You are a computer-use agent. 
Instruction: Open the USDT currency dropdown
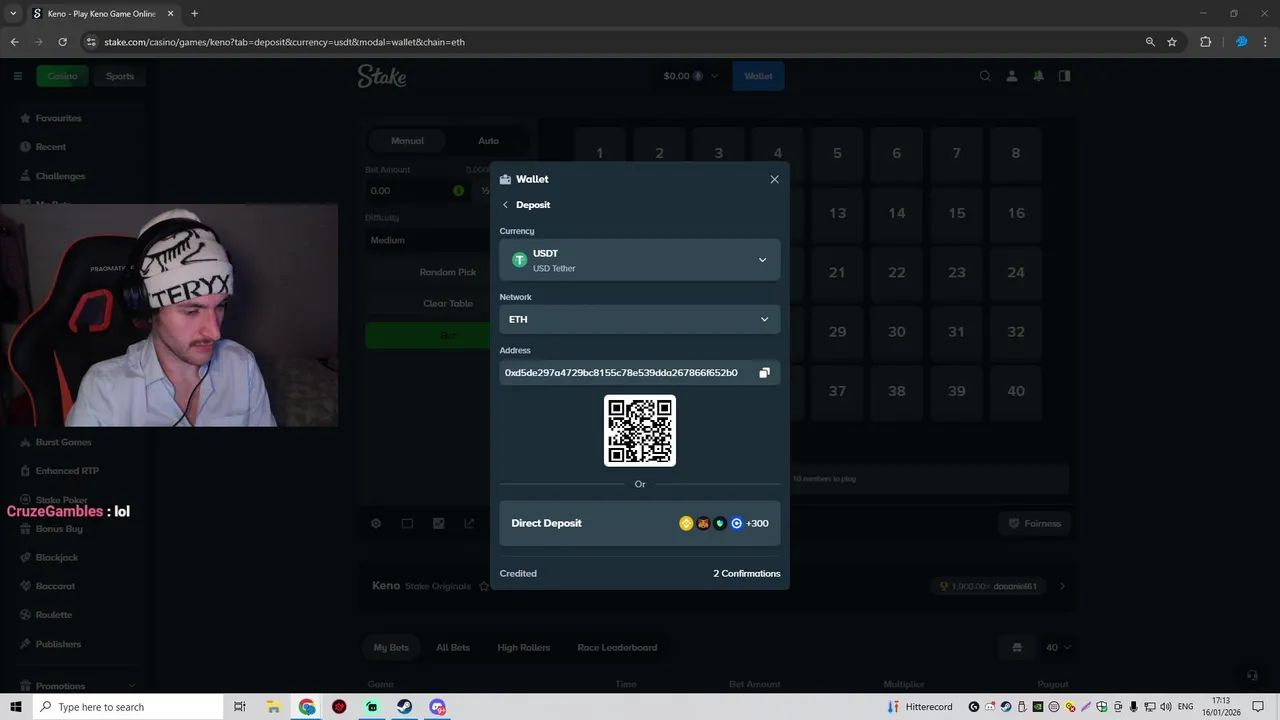640,260
